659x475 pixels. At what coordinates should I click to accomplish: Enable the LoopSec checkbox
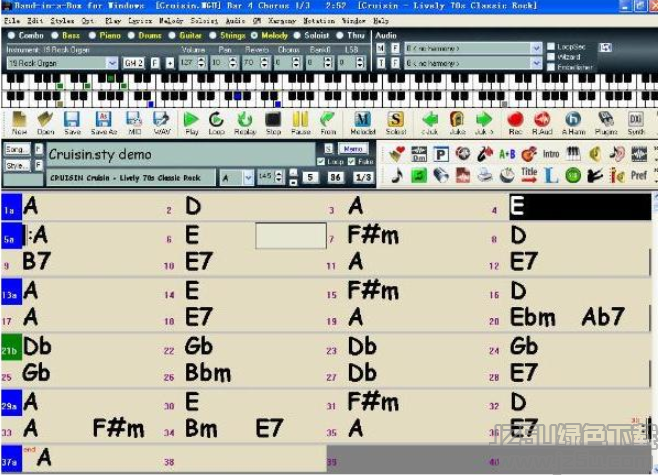pos(551,47)
